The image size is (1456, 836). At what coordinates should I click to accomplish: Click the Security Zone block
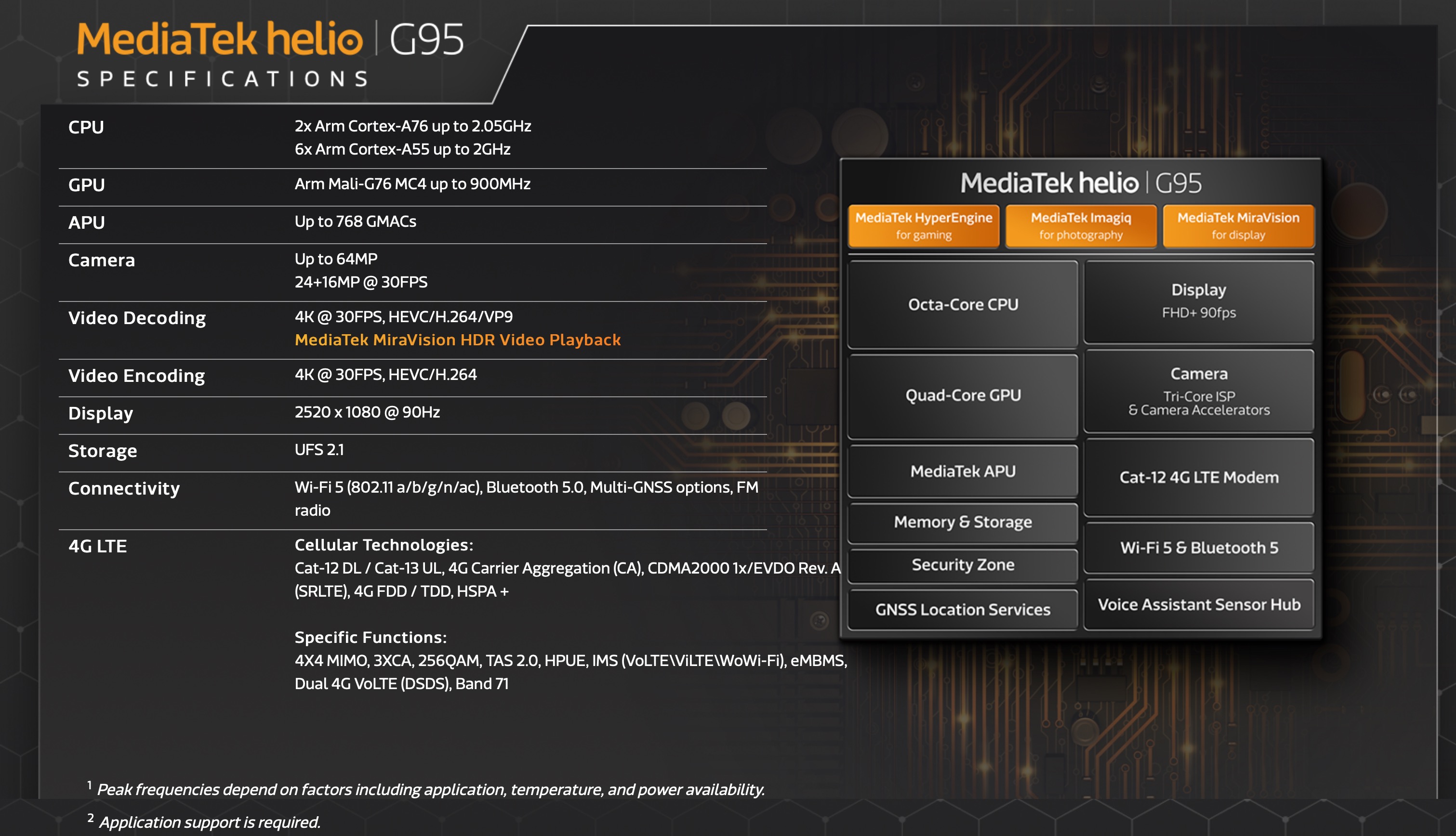coord(963,564)
